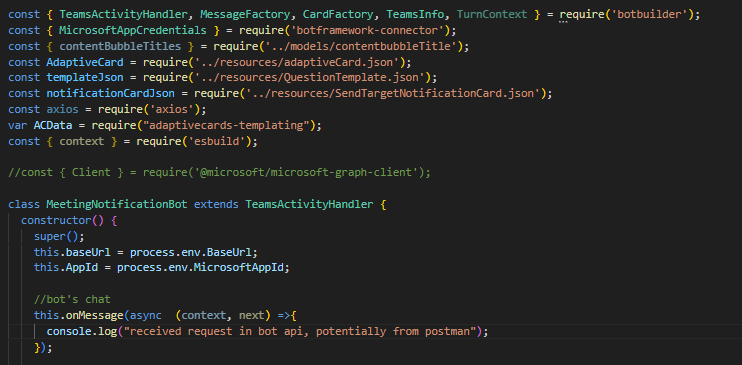Click the next parameter in the arrow function
Image resolution: width=742 pixels, height=365 pixels.
[x=251, y=315]
